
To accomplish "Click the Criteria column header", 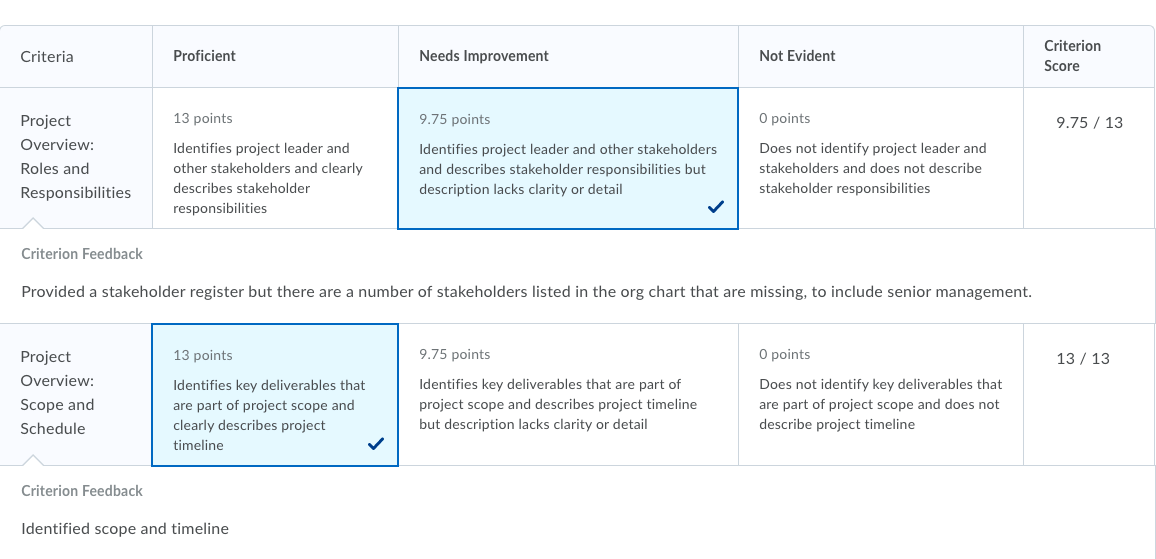I will click(x=46, y=57).
